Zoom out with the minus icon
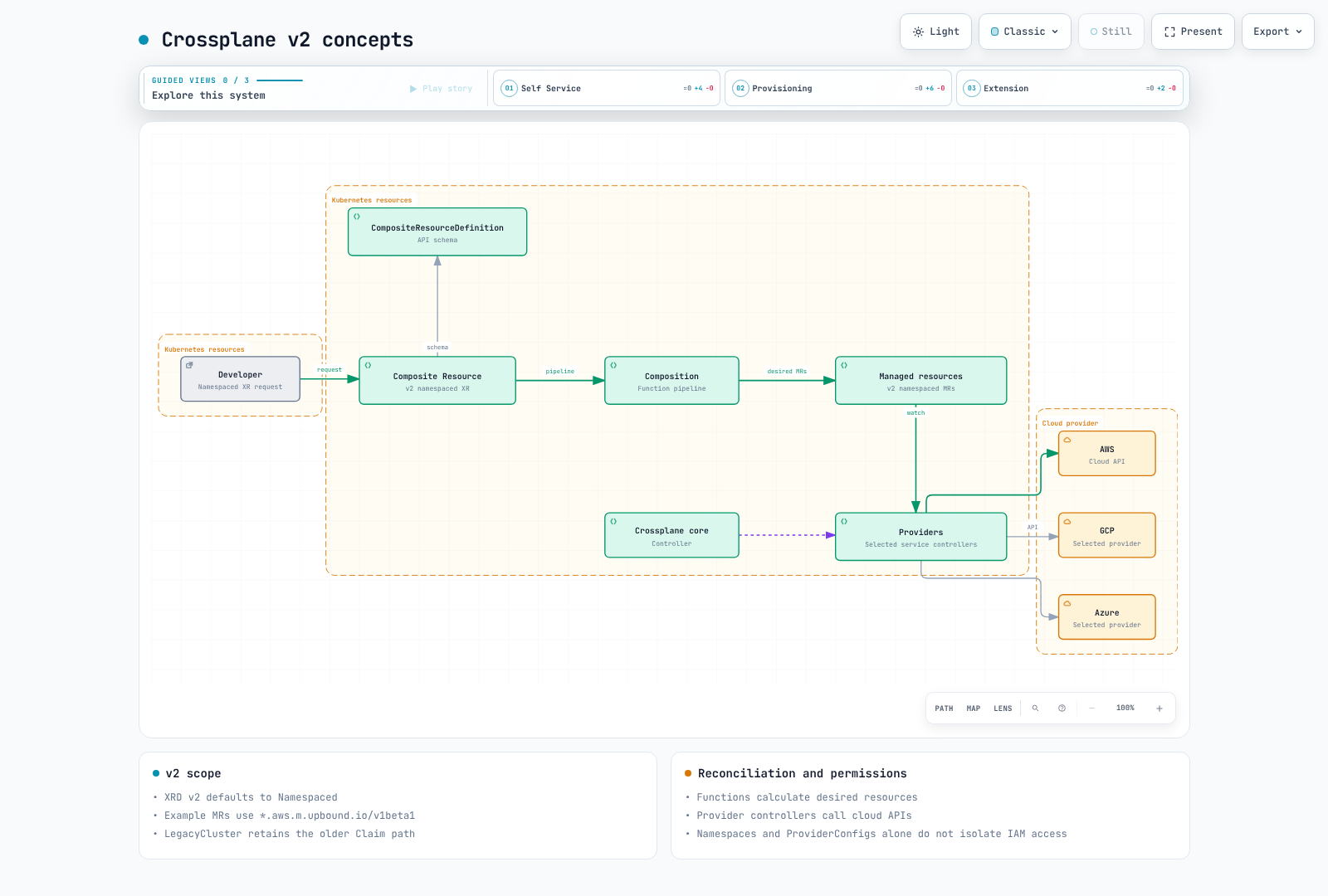The image size is (1328, 896). pyautogui.click(x=1092, y=709)
